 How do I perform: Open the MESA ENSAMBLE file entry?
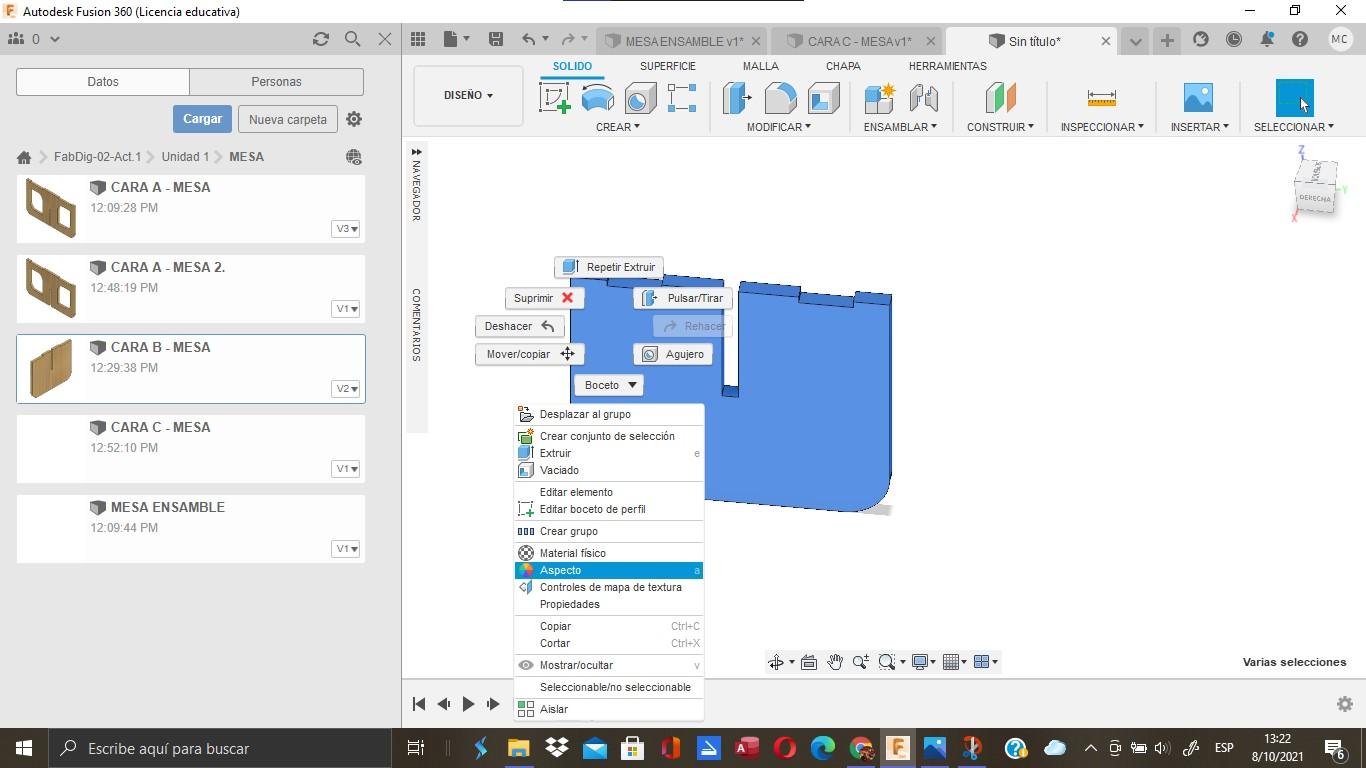click(191, 529)
